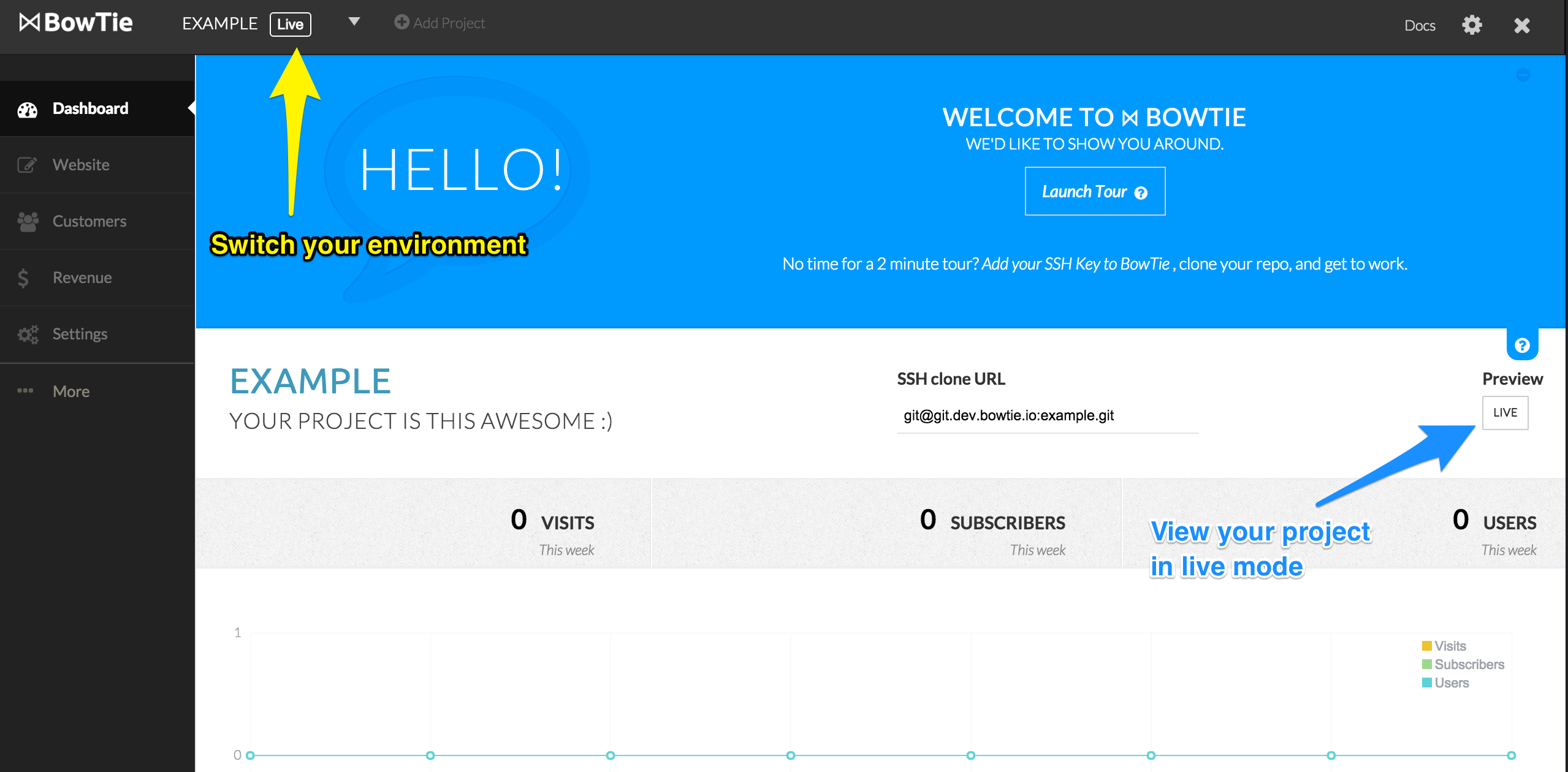Click the Settings gears icon in sidebar

click(x=28, y=334)
